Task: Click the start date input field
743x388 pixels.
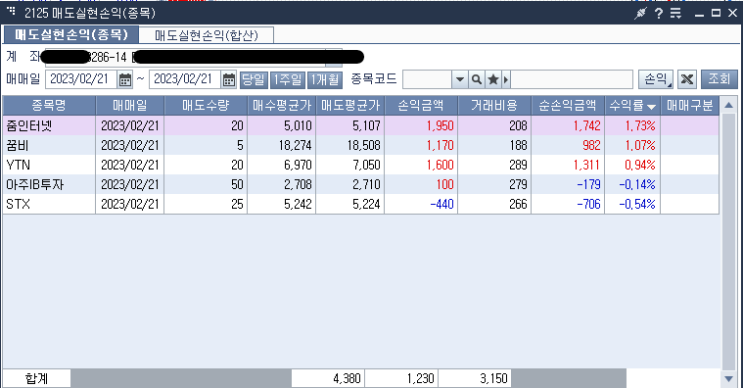Action: pos(82,79)
